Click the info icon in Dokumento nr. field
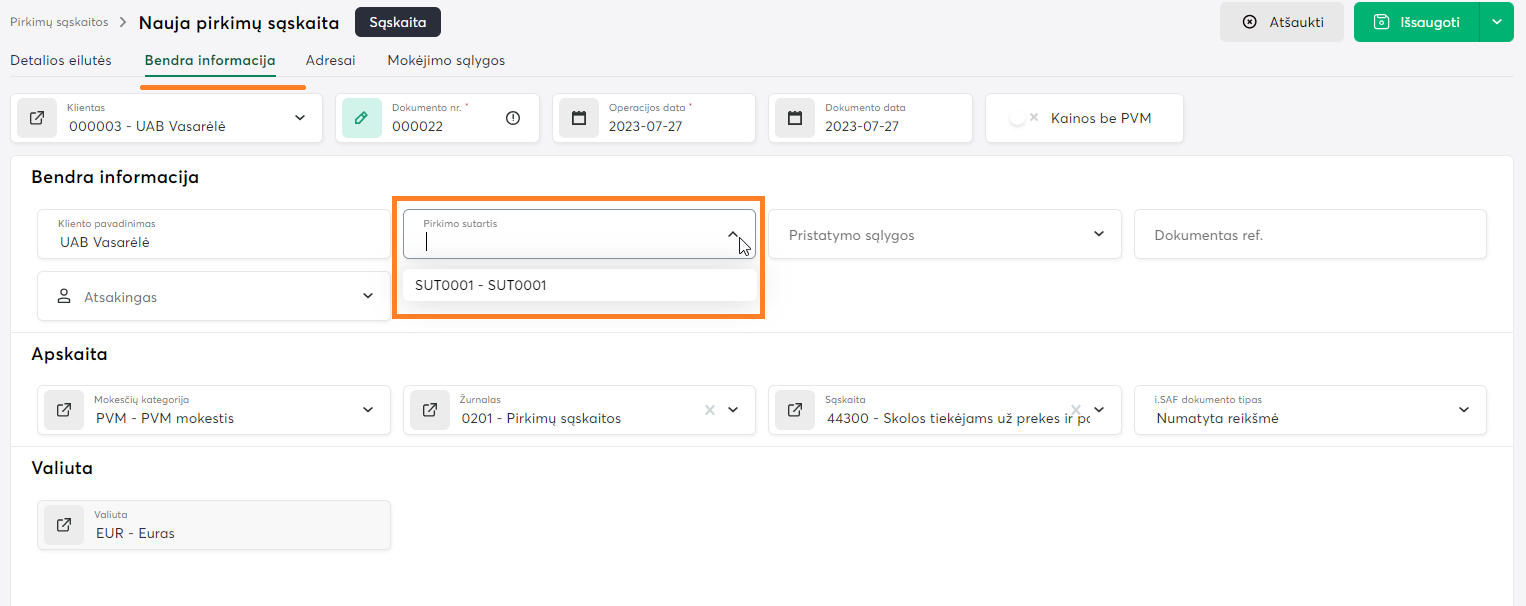 pyautogui.click(x=513, y=118)
